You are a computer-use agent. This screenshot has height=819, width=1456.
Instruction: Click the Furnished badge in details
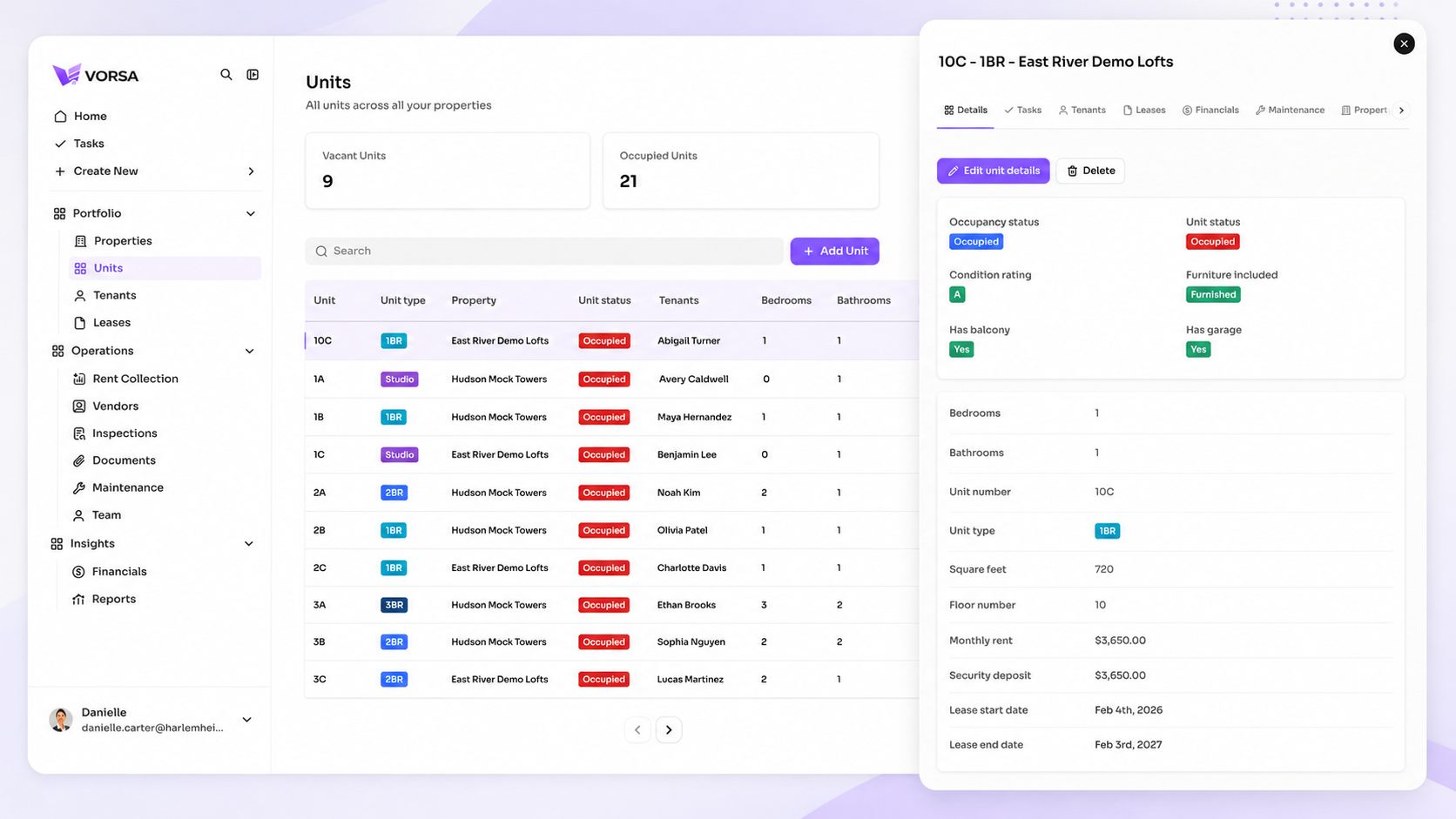[1213, 295]
